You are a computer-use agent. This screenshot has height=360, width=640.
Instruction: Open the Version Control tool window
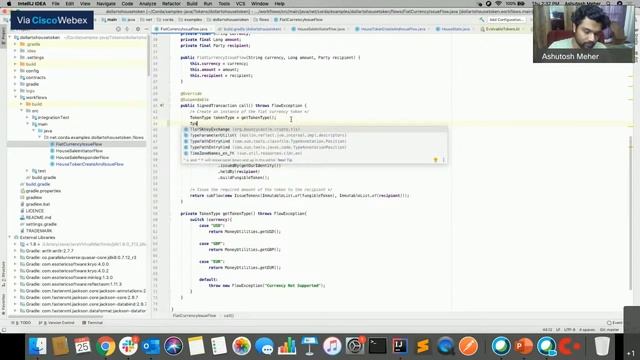point(57,323)
